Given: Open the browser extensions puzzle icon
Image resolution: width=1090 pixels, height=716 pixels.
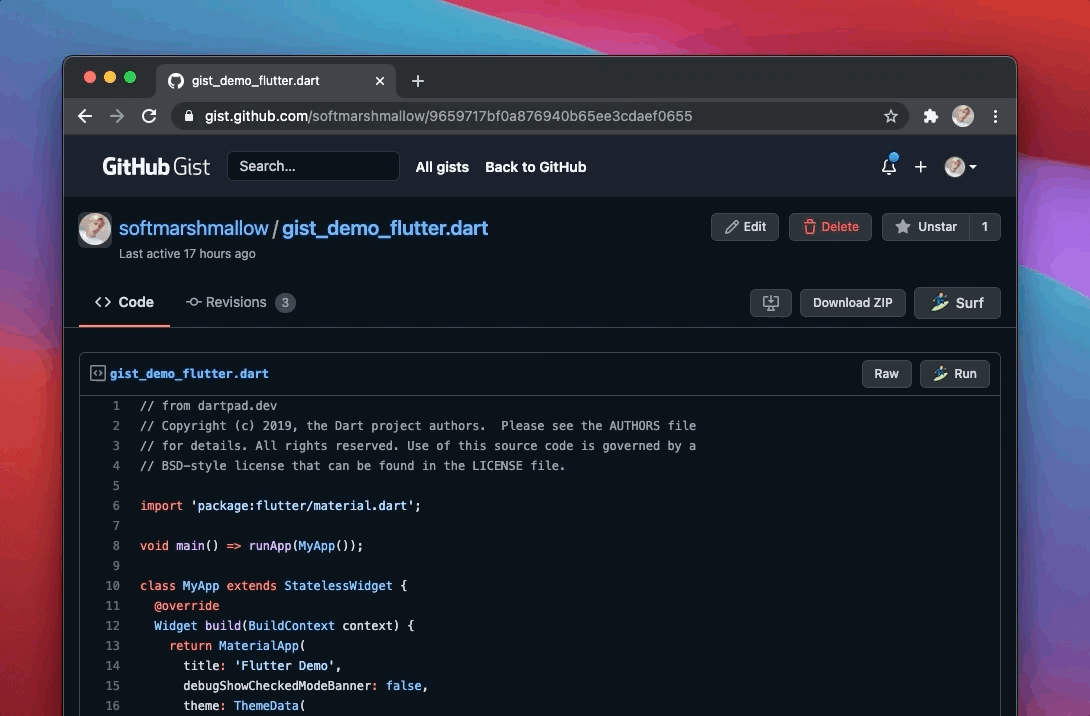Looking at the screenshot, I should point(930,116).
